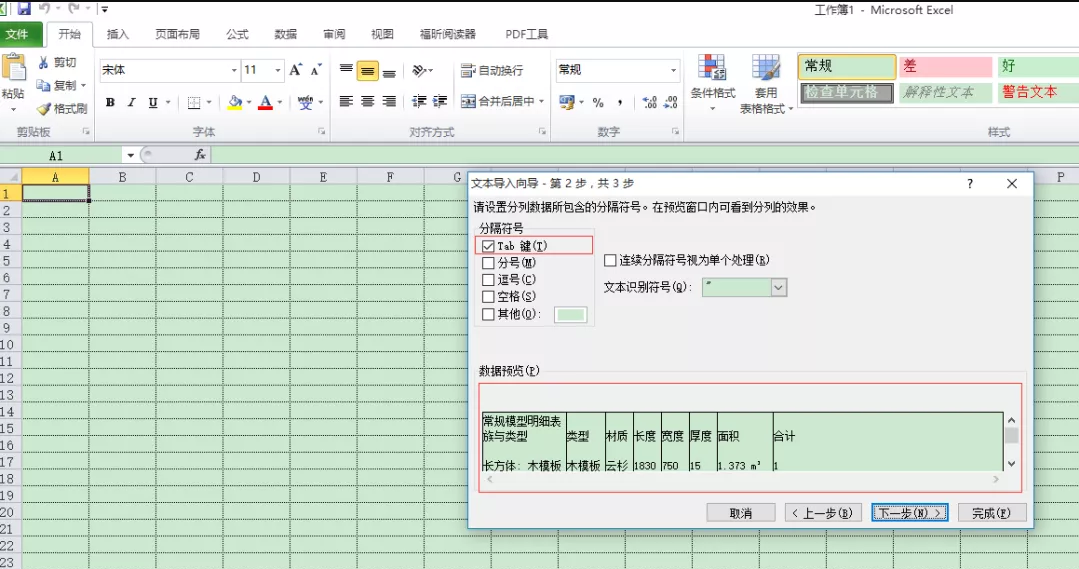Click the data preview vertical scrollbar down arrow
1079x569 pixels.
coord(1012,464)
